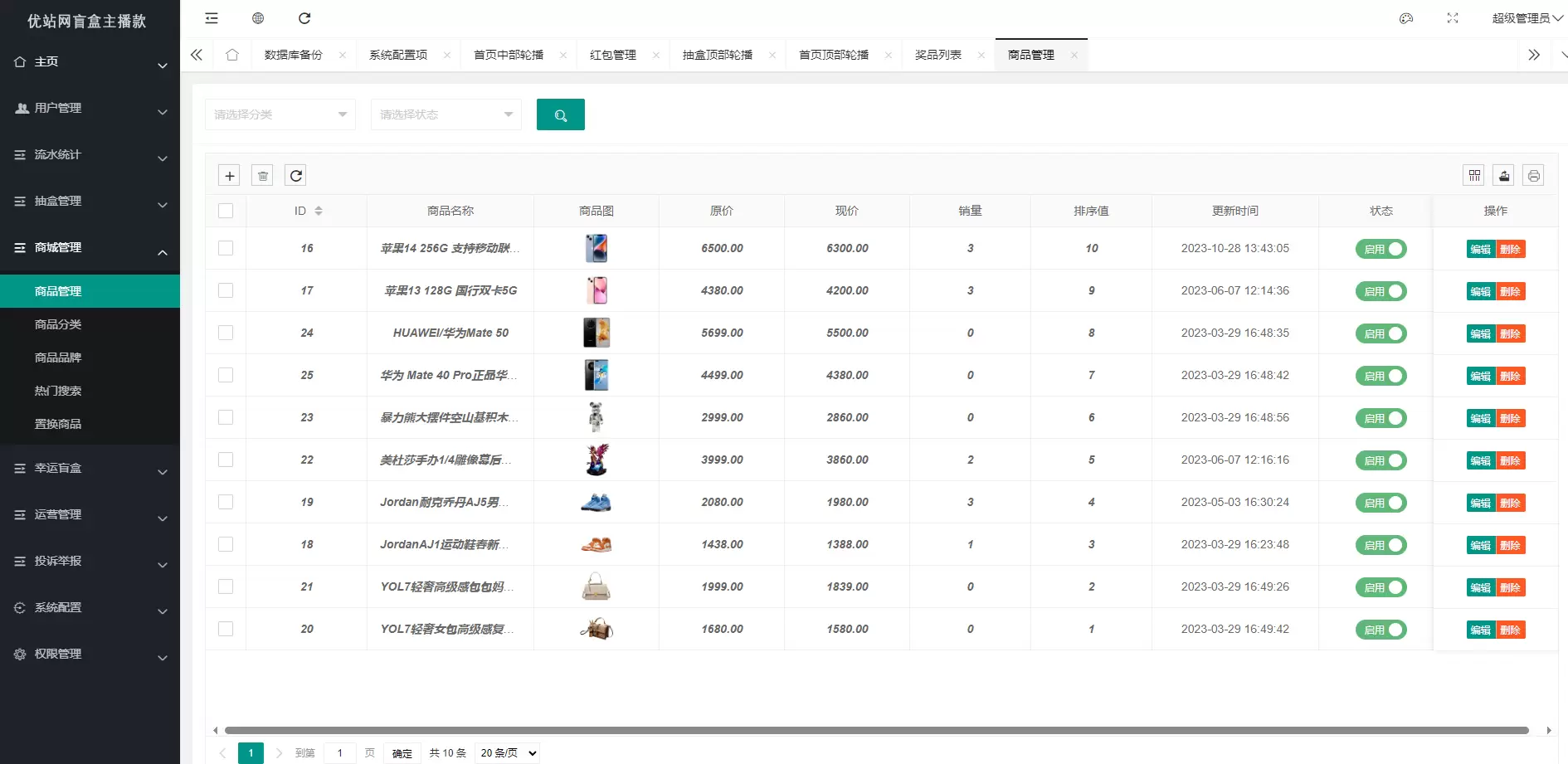This screenshot has height=764, width=1568.
Task: Open the category selection dropdown
Action: [280, 114]
